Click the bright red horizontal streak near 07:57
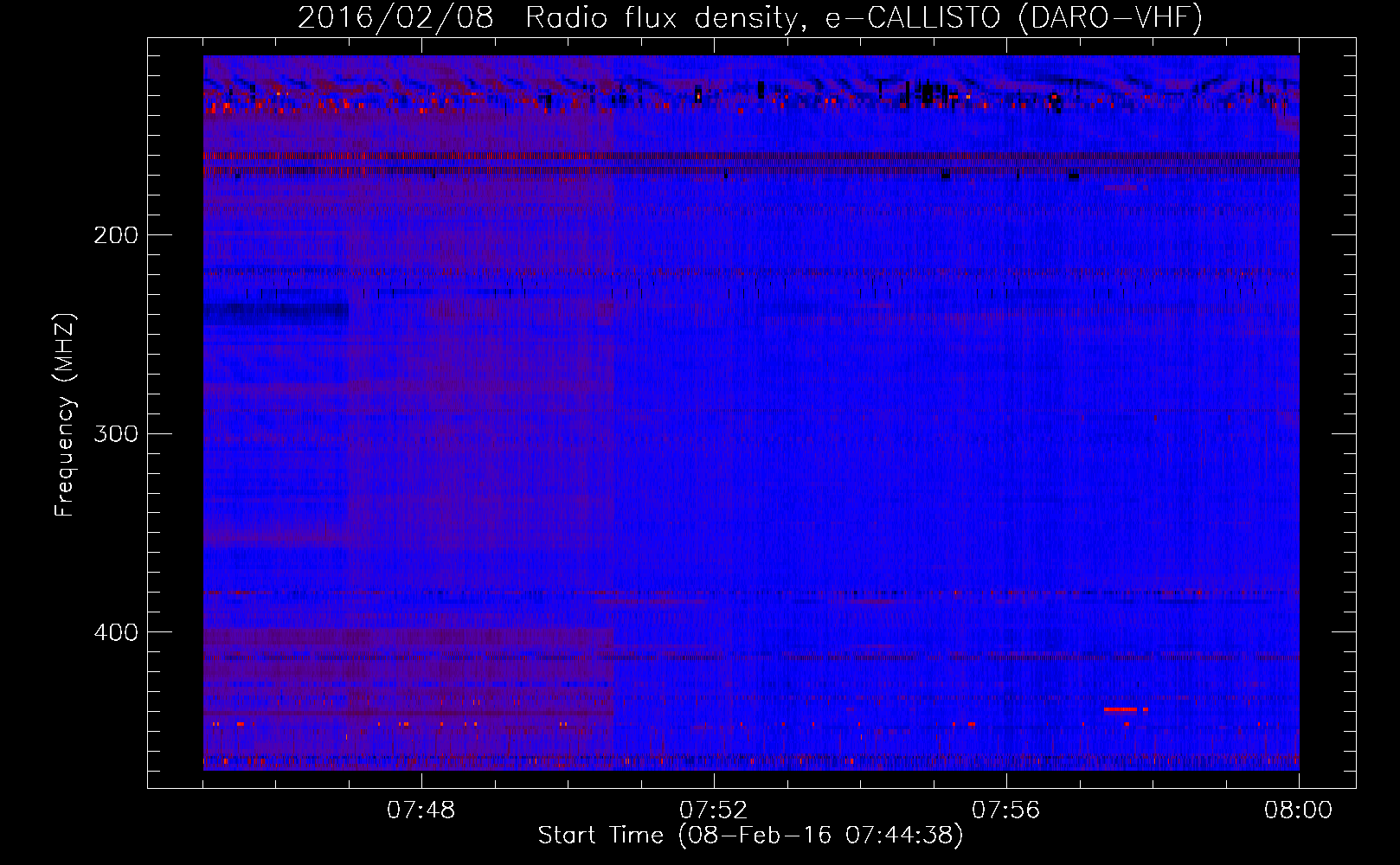 (1121, 709)
